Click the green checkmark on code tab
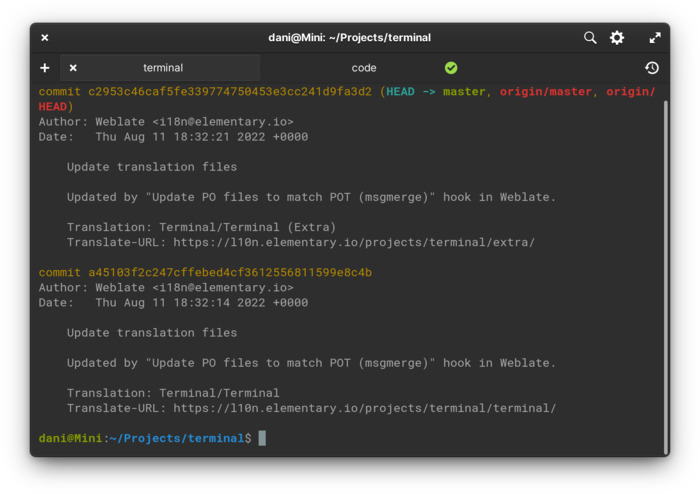The image size is (700, 494). tap(451, 68)
